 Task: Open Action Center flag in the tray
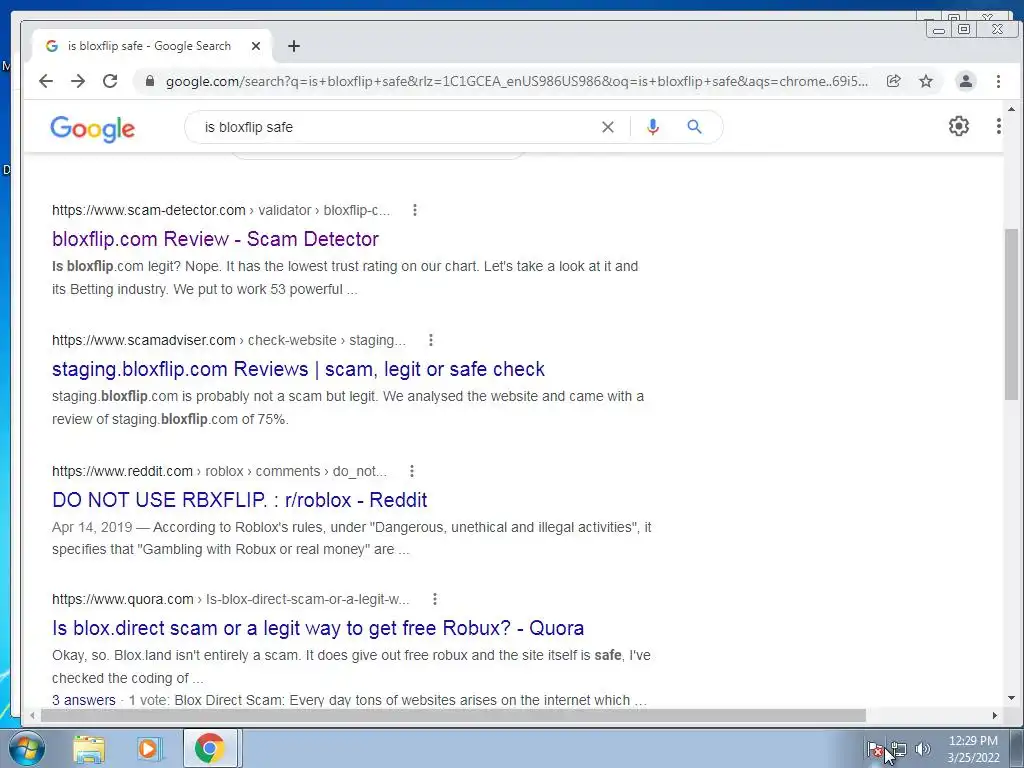(x=875, y=750)
